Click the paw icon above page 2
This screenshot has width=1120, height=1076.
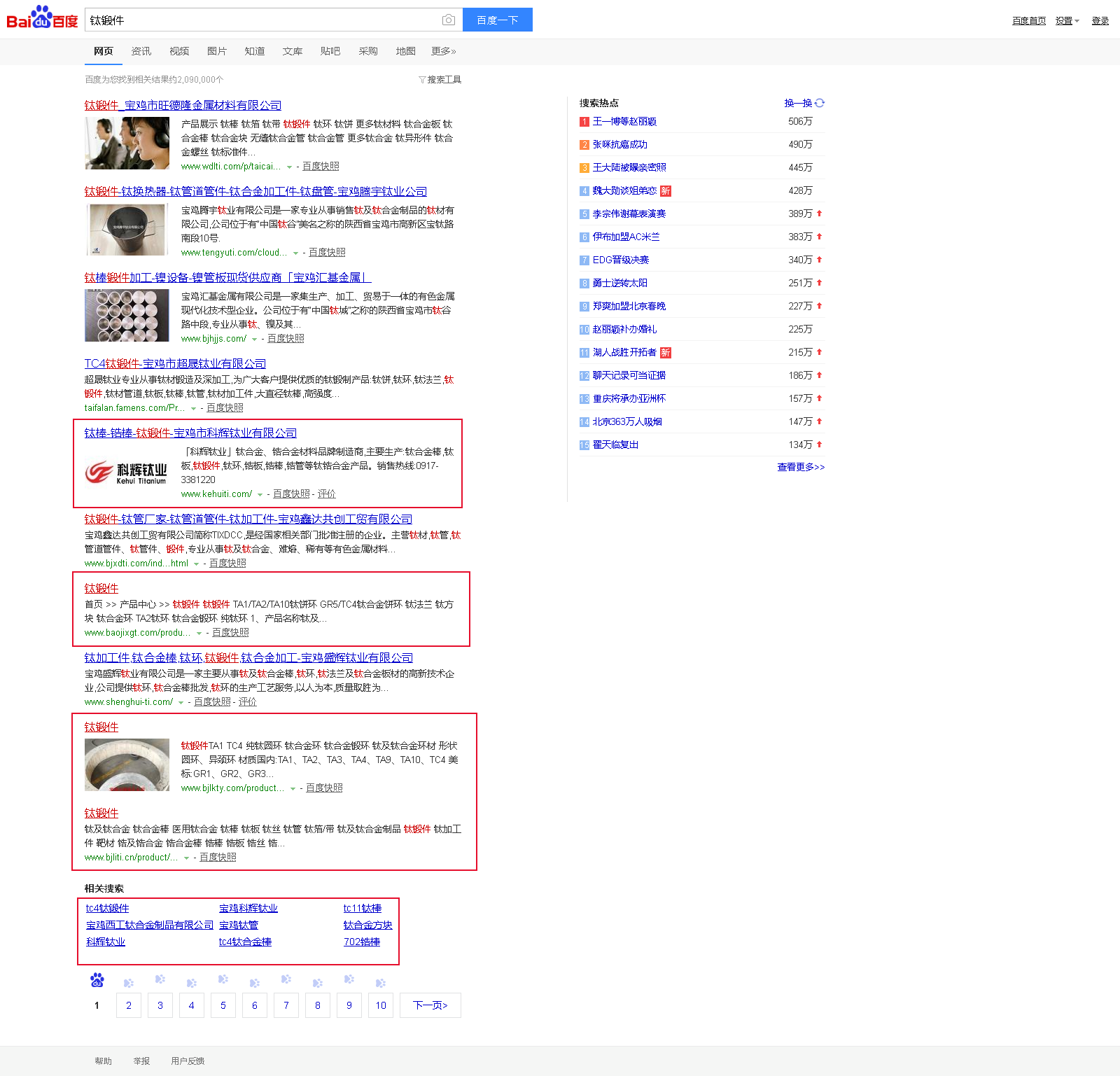click(129, 983)
